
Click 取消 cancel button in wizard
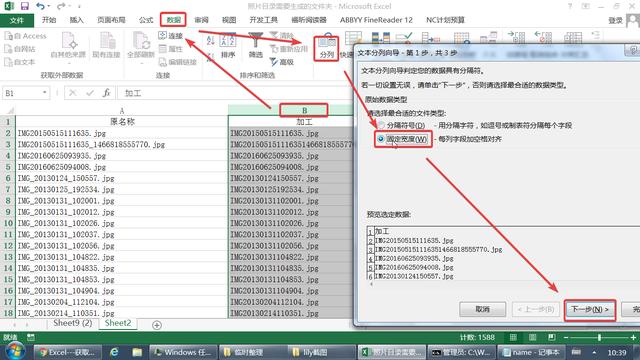tap(482, 309)
